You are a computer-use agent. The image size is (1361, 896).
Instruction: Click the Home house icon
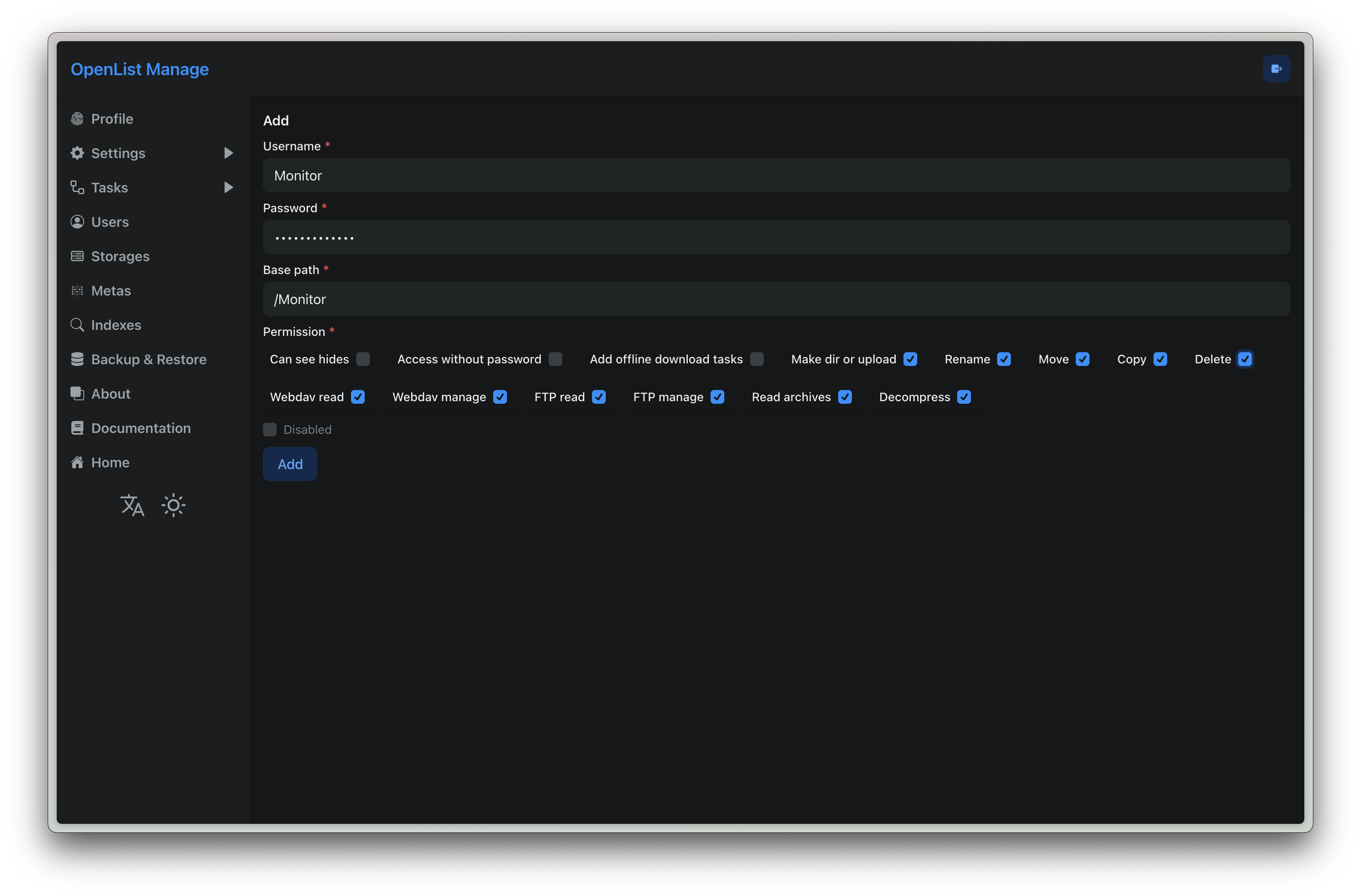click(x=77, y=463)
